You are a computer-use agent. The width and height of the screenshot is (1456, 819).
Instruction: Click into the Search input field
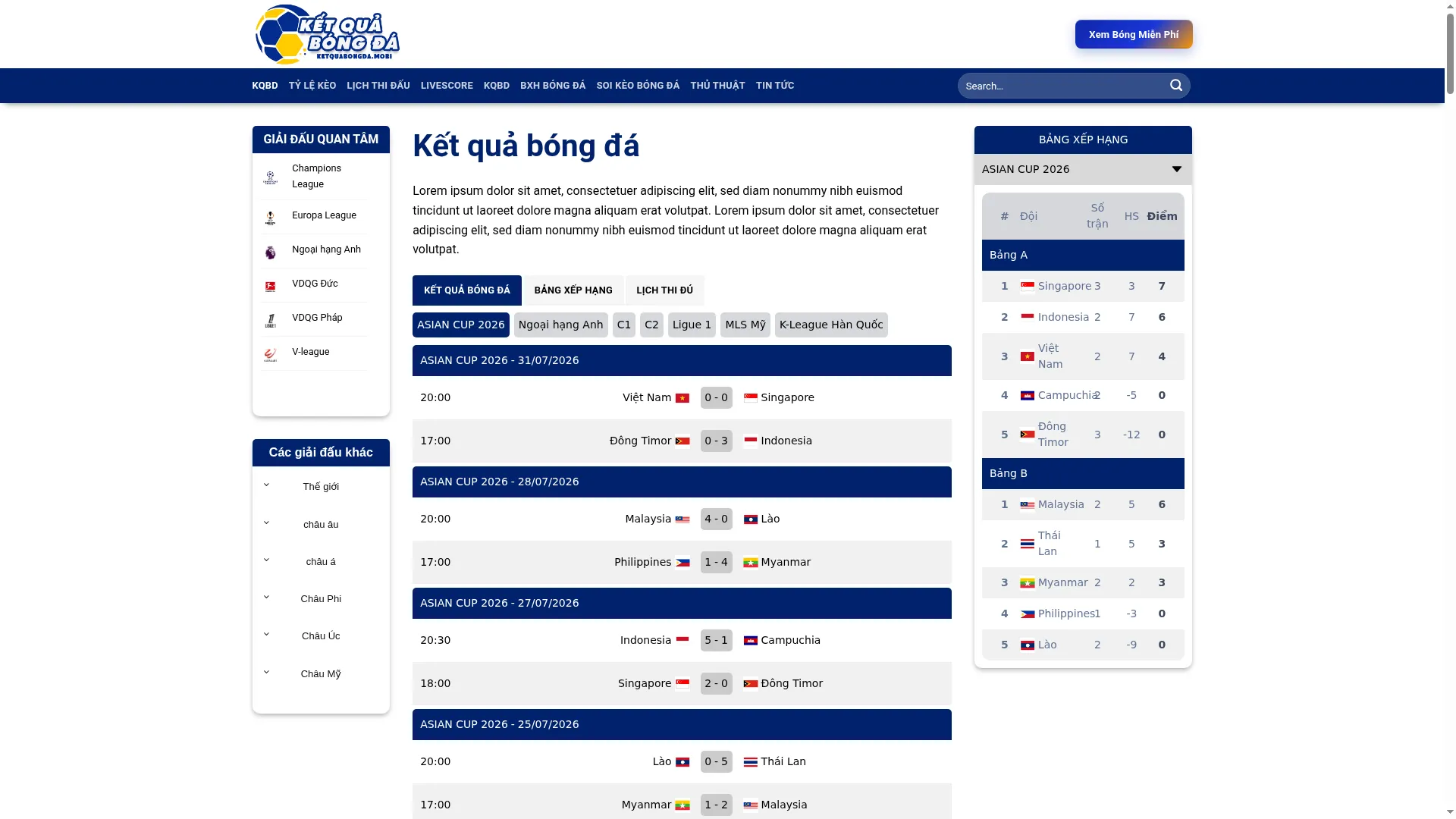1062,86
